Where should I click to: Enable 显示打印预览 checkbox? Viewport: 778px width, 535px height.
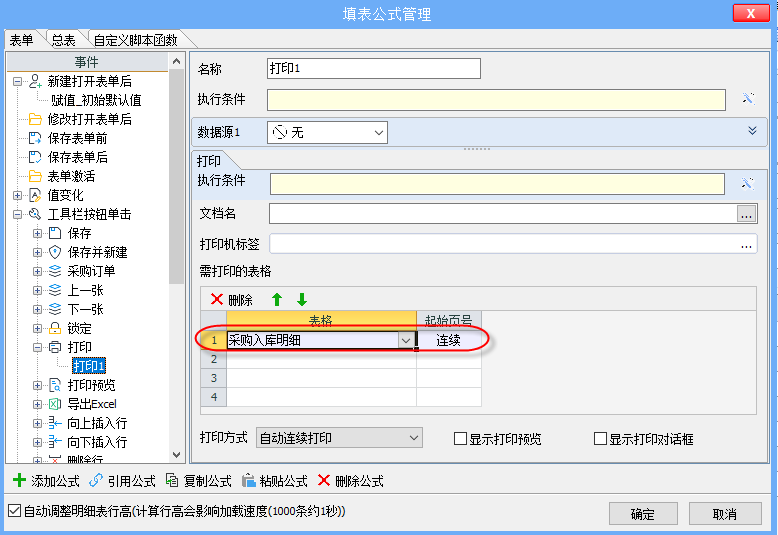coord(460,439)
